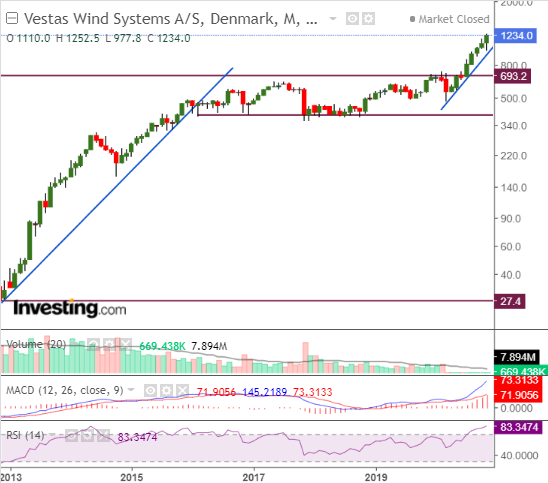Click the Vestas Wind Systems title text
The image size is (548, 483).
[x=171, y=19]
